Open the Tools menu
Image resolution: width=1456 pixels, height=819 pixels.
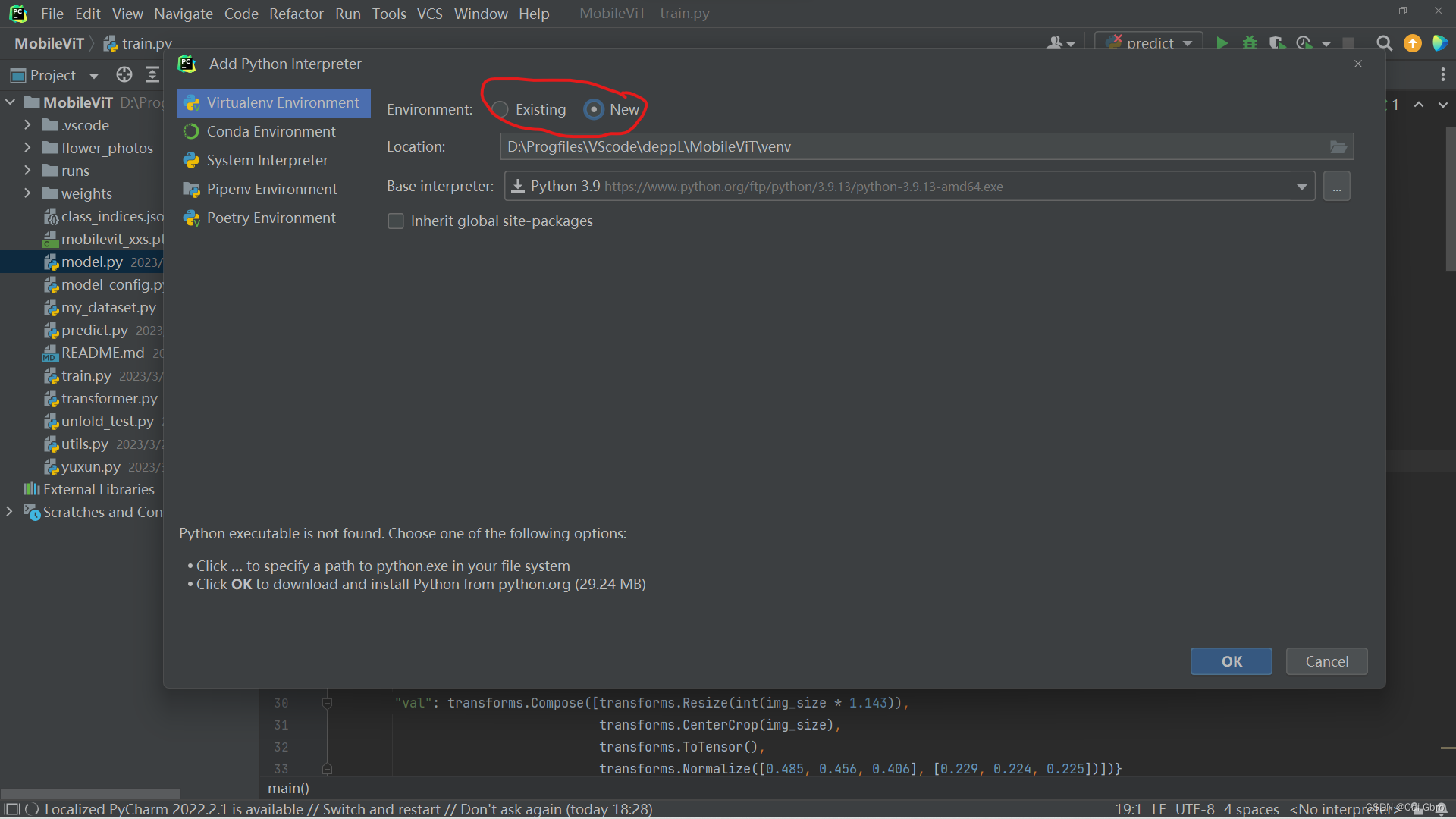point(389,14)
